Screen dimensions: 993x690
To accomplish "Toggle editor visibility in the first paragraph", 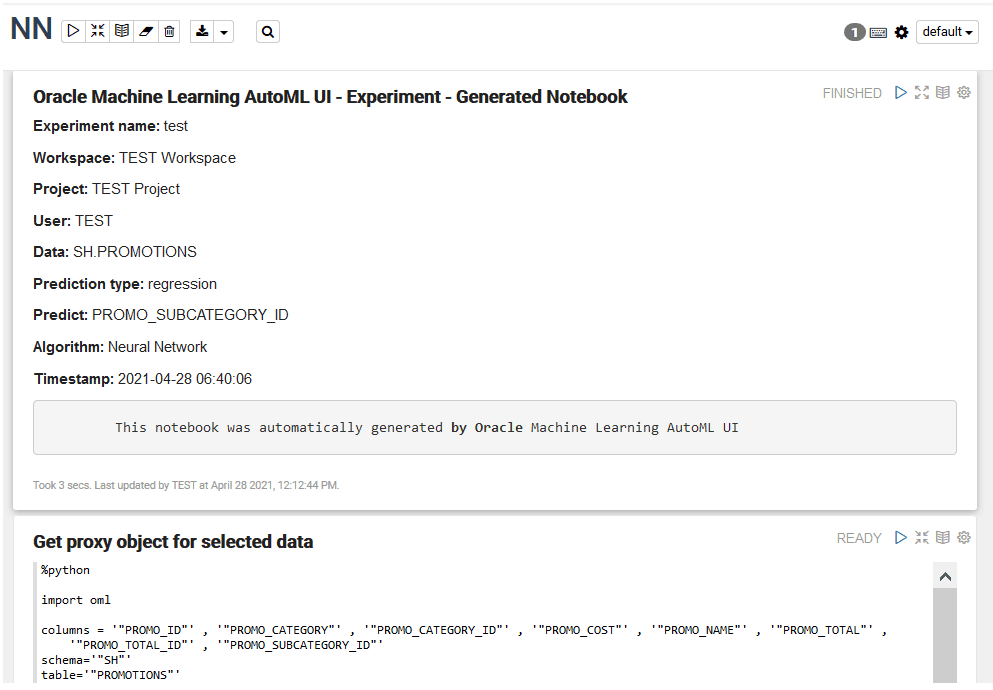I will (921, 92).
